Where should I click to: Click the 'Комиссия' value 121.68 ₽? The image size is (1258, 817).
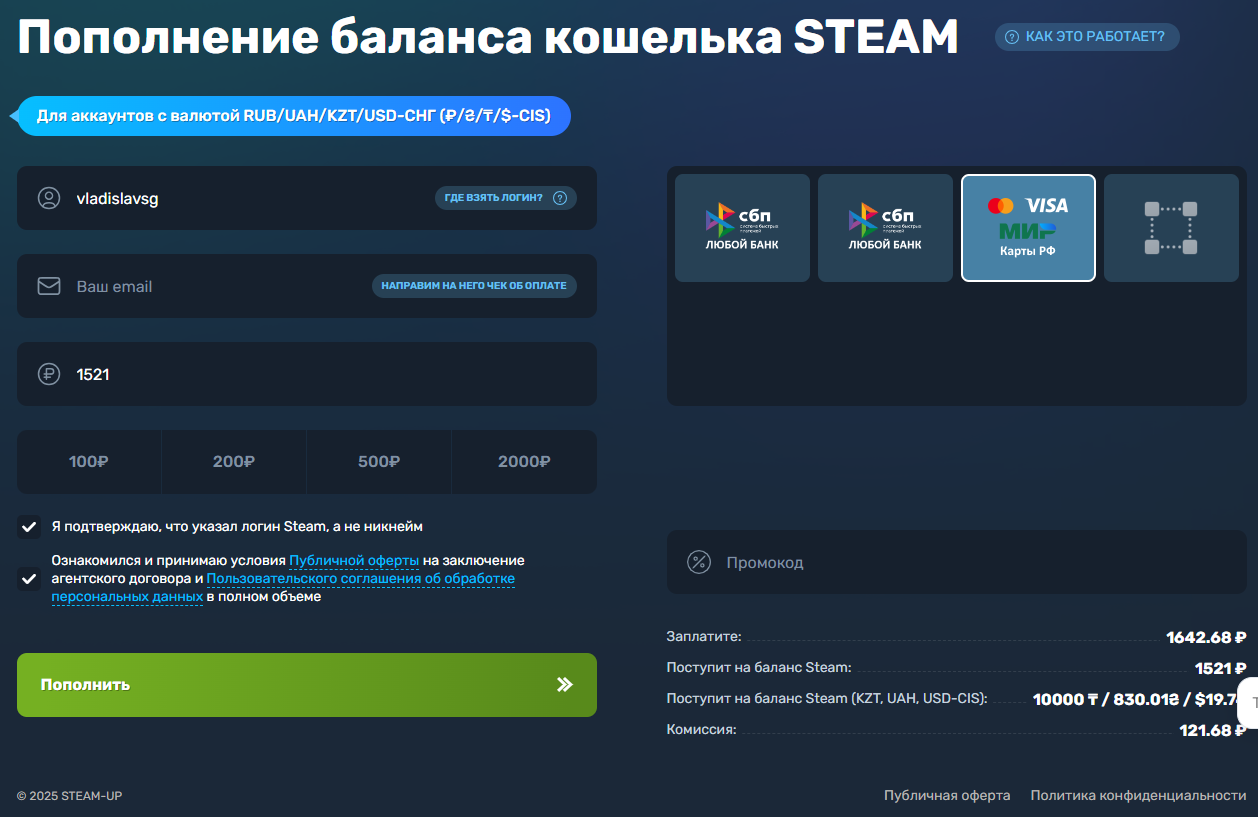(1213, 730)
